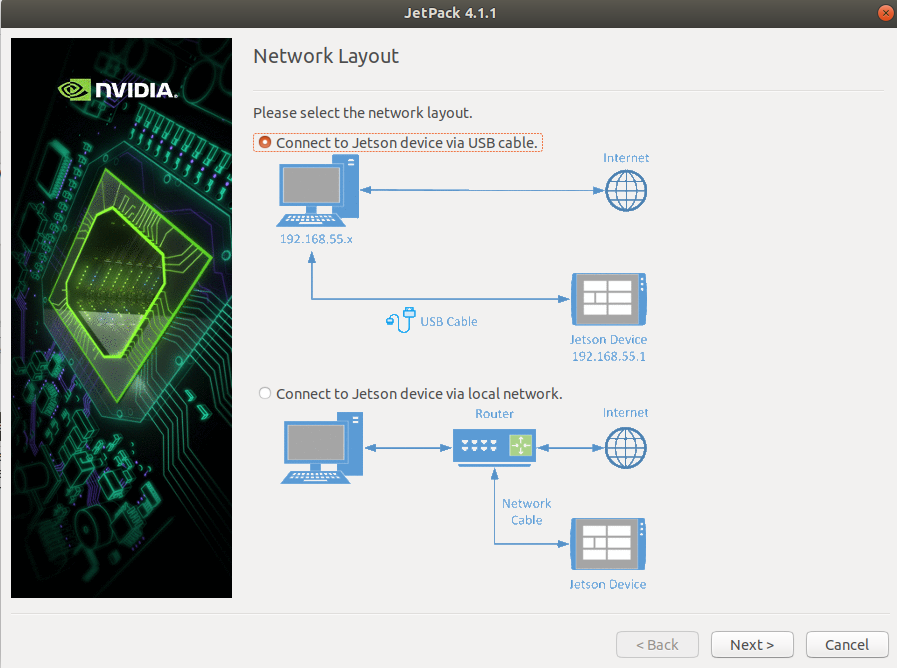The height and width of the screenshot is (668, 897).
Task: Click the 'Router' label
Action: coord(494,413)
